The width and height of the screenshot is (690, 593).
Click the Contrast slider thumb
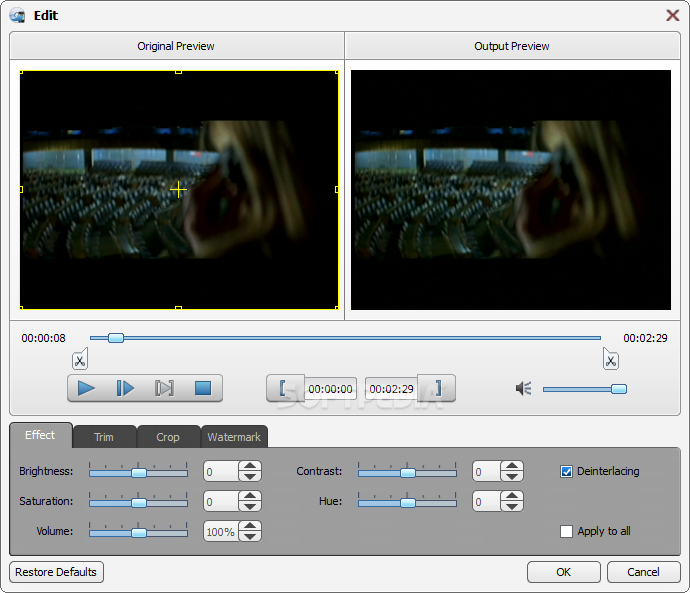tap(408, 473)
